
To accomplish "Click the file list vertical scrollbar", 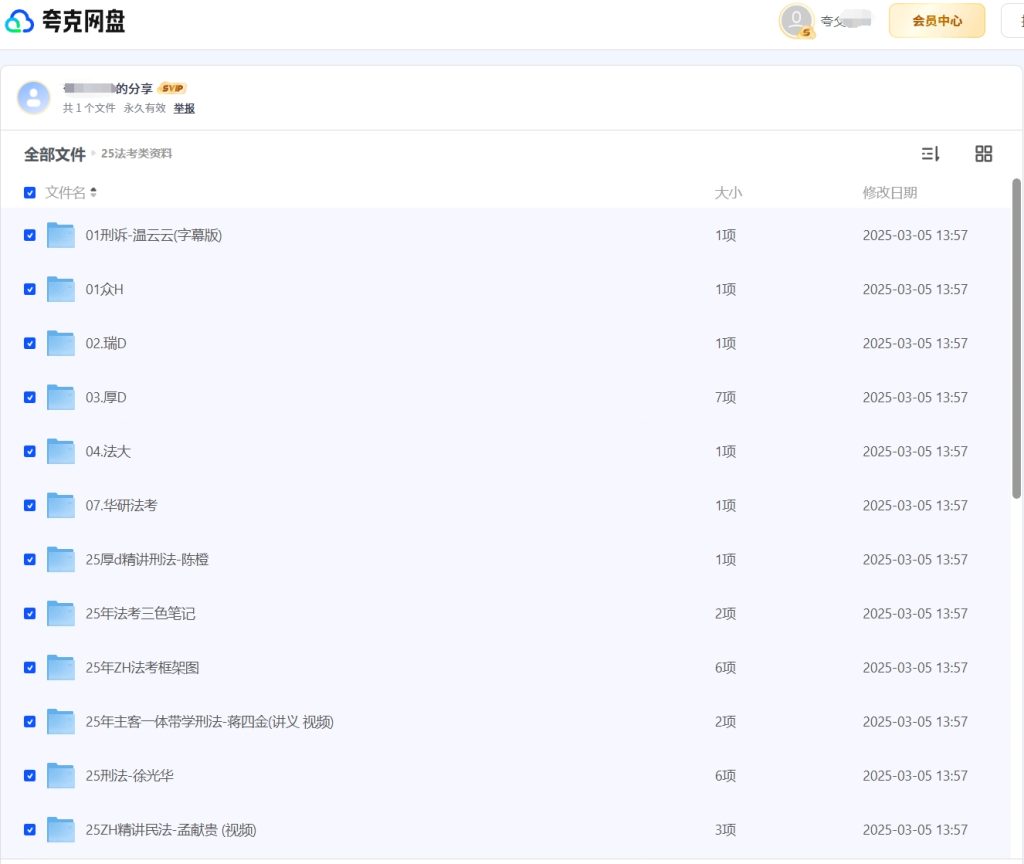I will tap(1016, 338).
